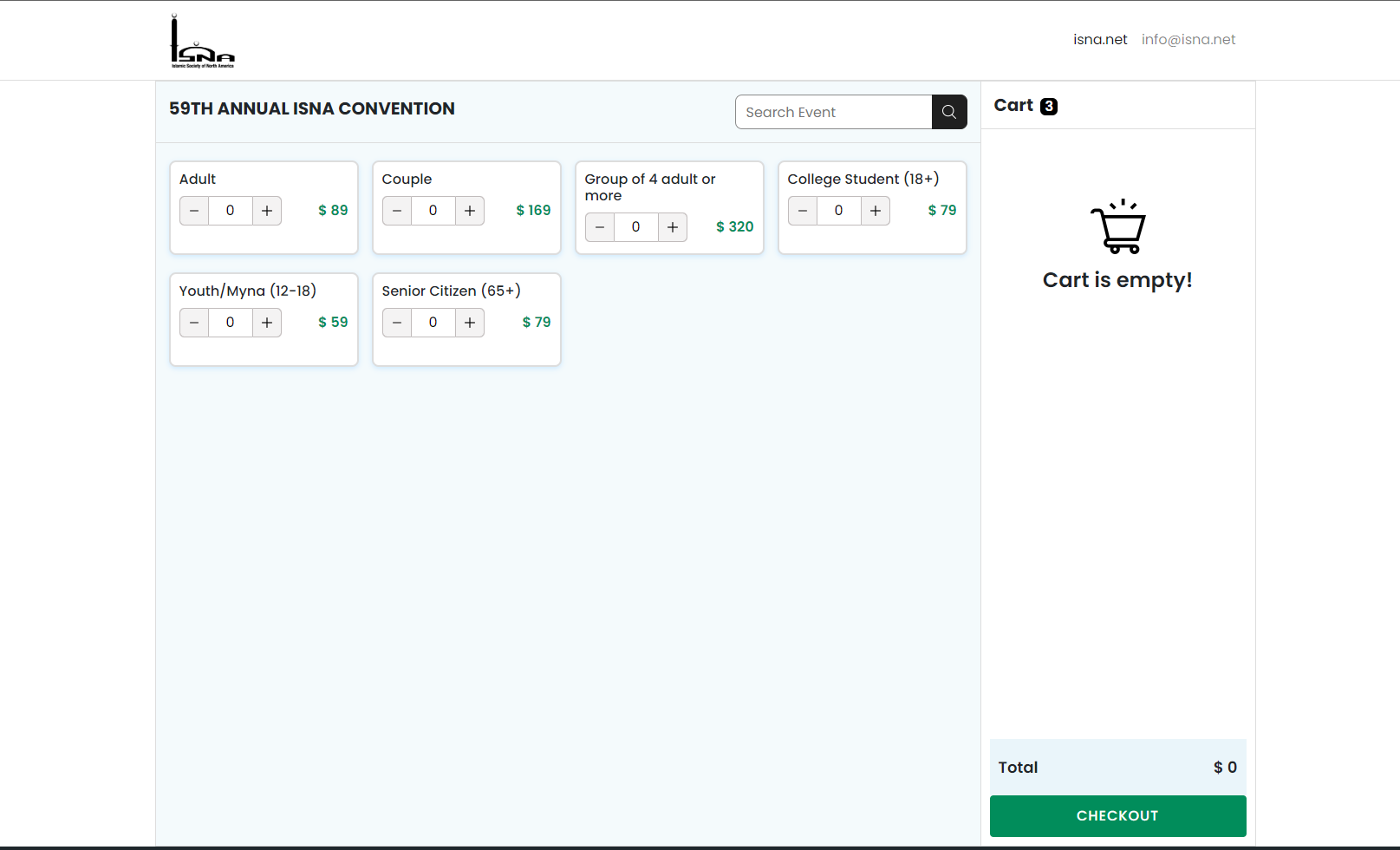Decrement the Senior Citizen ticket quantity
1400x850 pixels.
[396, 322]
